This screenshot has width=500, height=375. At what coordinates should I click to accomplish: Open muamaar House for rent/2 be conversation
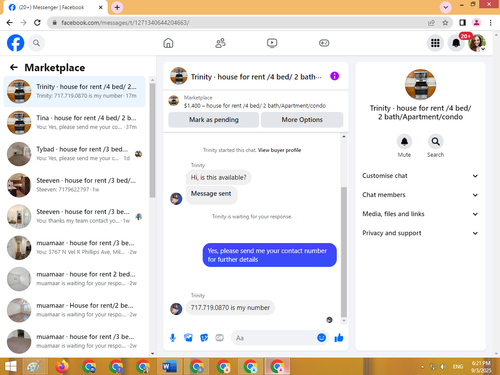tap(74, 310)
